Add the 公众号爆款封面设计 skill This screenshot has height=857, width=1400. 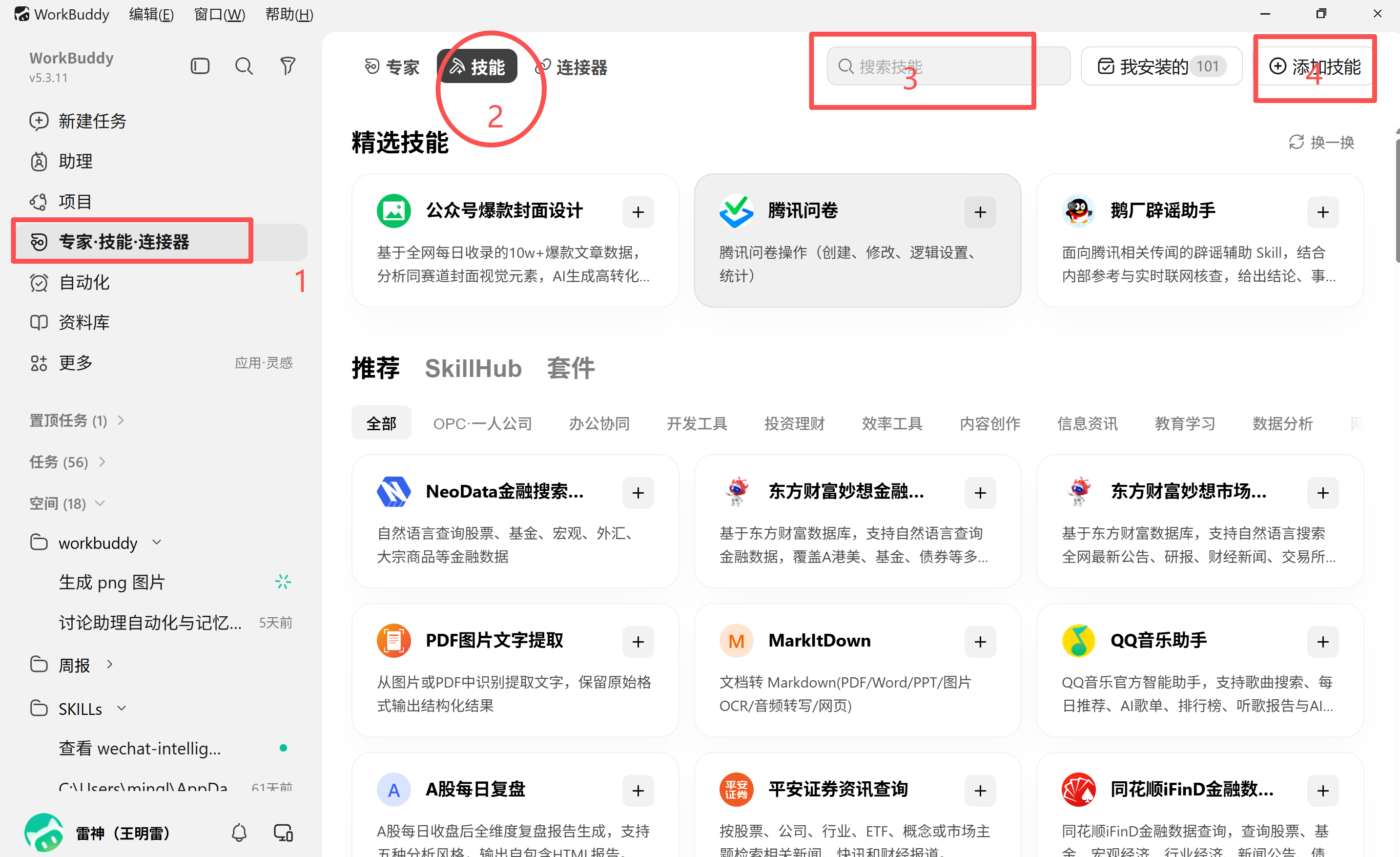coord(638,212)
